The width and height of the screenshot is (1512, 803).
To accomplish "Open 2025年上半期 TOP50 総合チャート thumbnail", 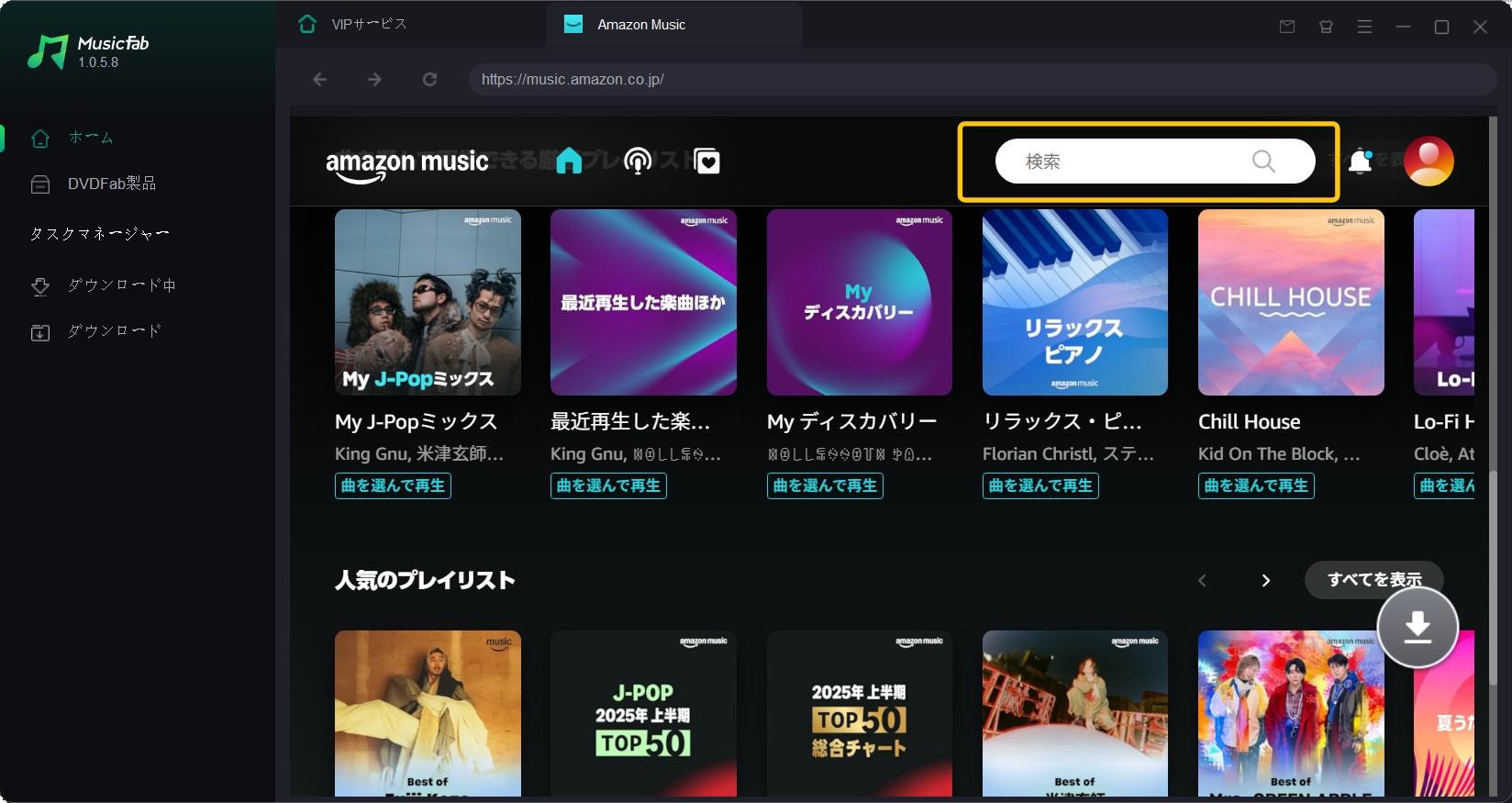I will [x=860, y=713].
